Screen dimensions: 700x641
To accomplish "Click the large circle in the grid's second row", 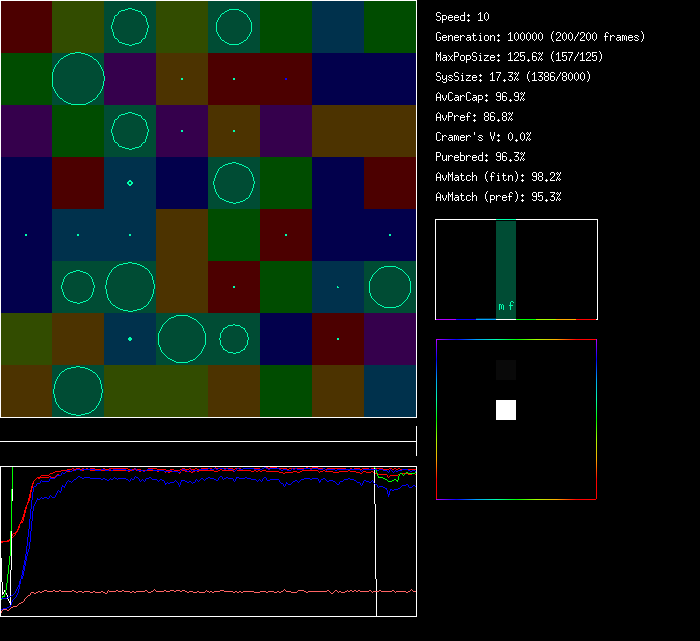I will 78,79.
